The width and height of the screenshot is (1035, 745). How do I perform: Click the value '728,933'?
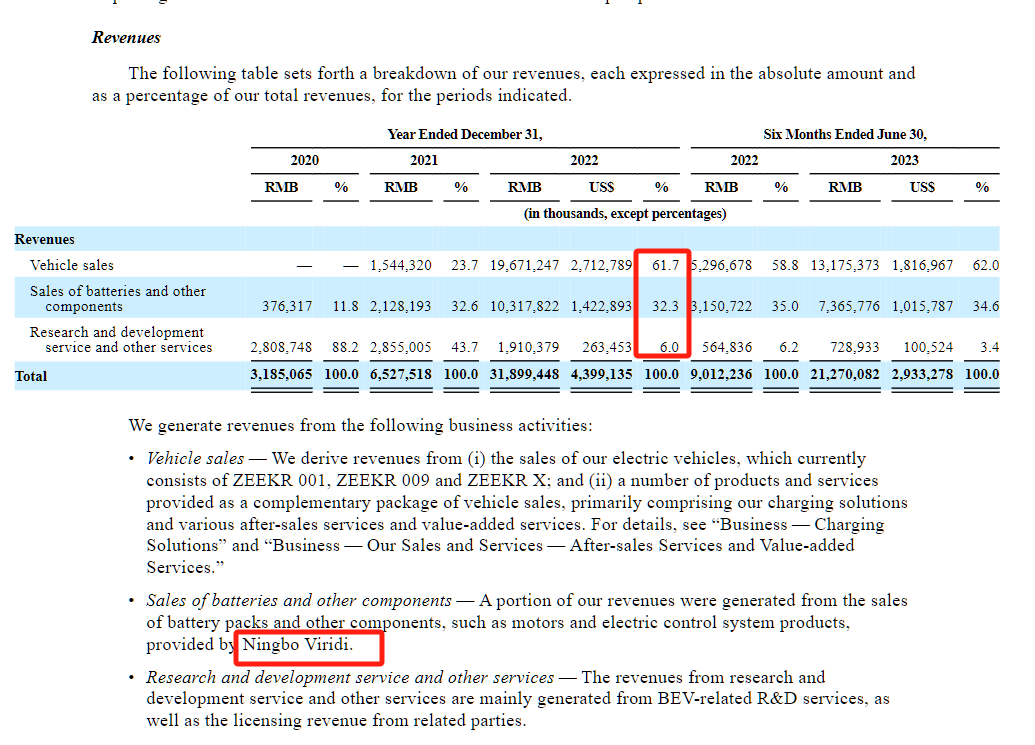click(854, 348)
